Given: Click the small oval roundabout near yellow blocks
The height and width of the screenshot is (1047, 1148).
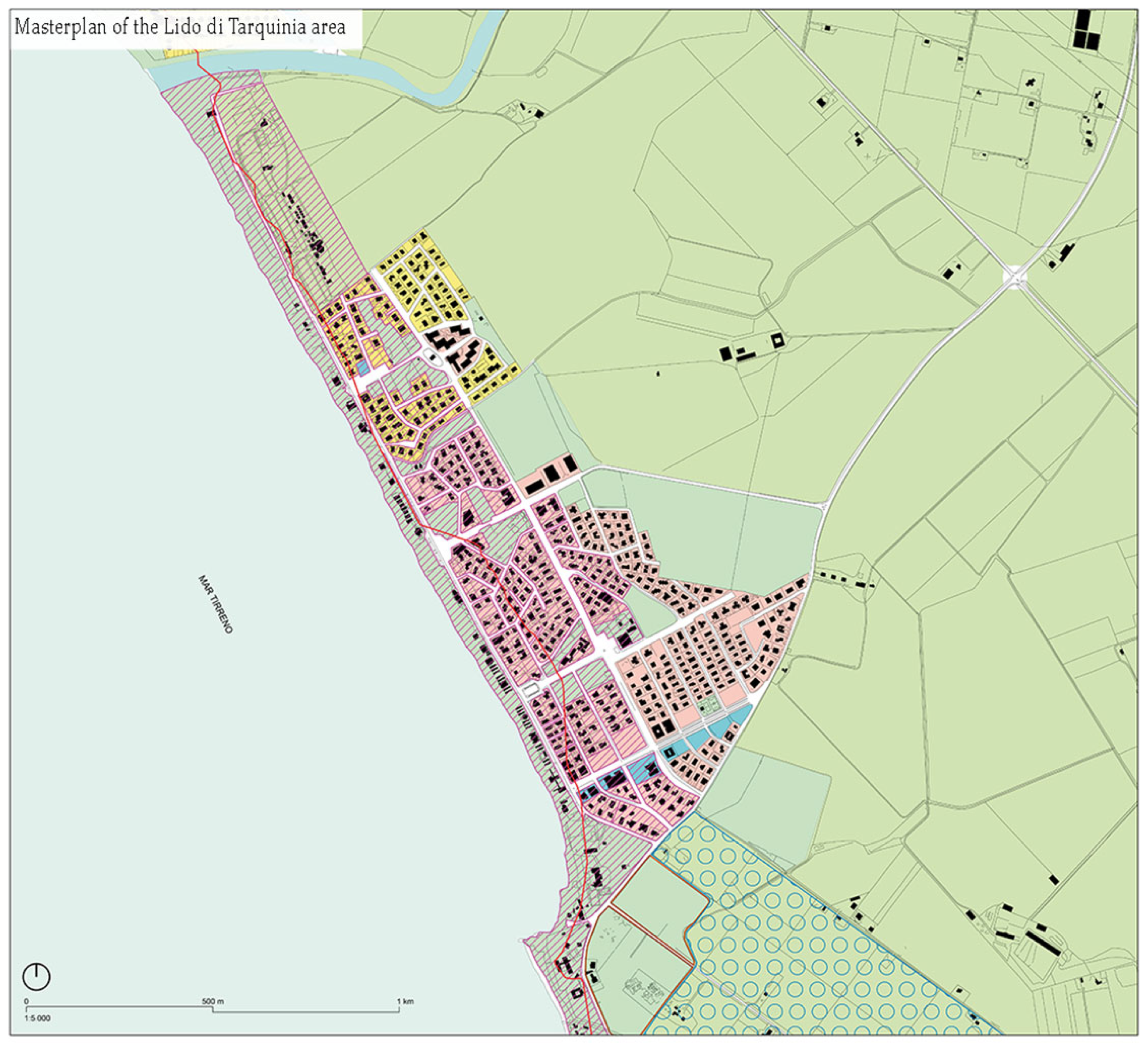Looking at the screenshot, I should click(433, 357).
